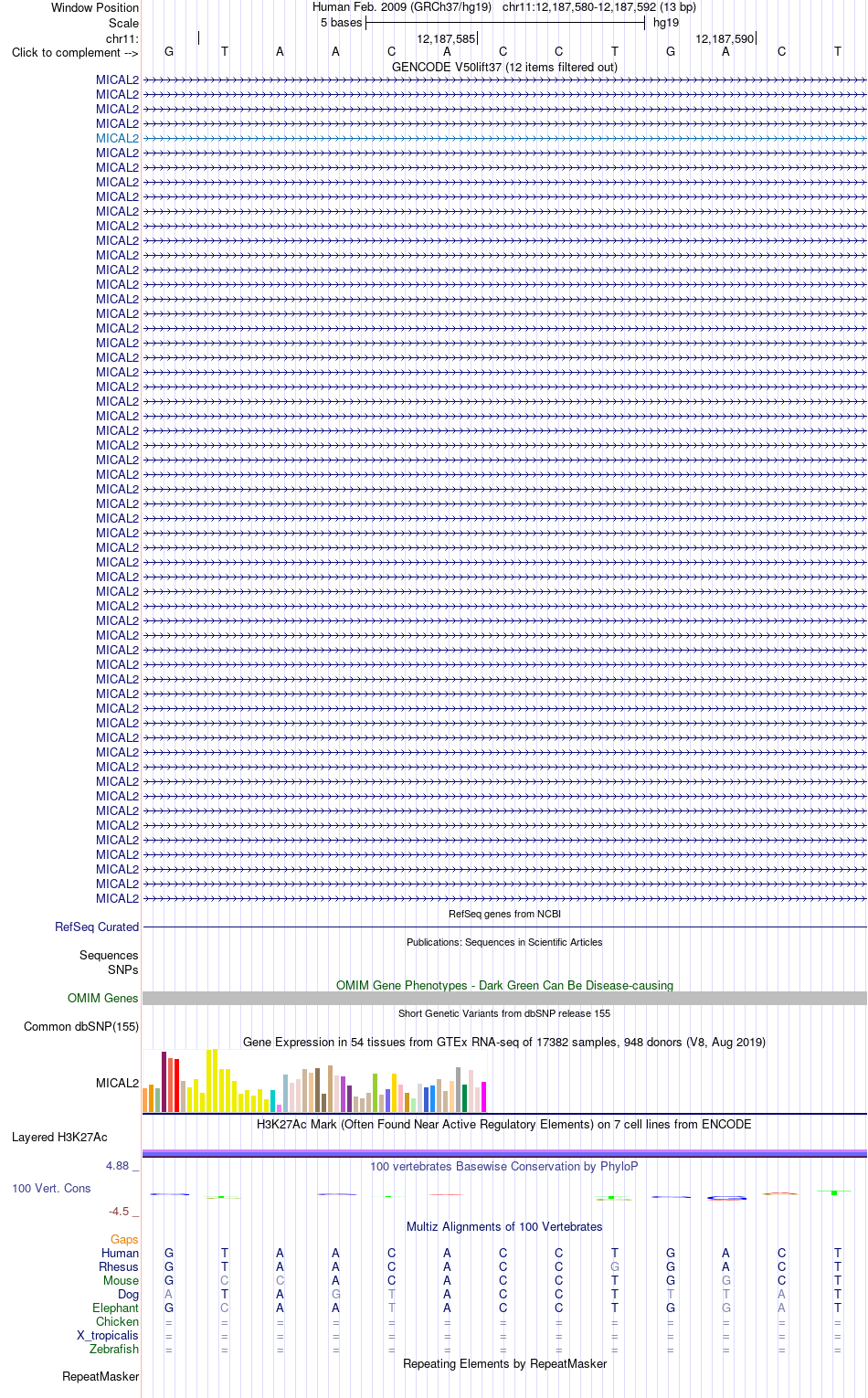Click the magenta bar in GTEx expression chart
The width and height of the screenshot is (868, 1398).
[x=484, y=1096]
